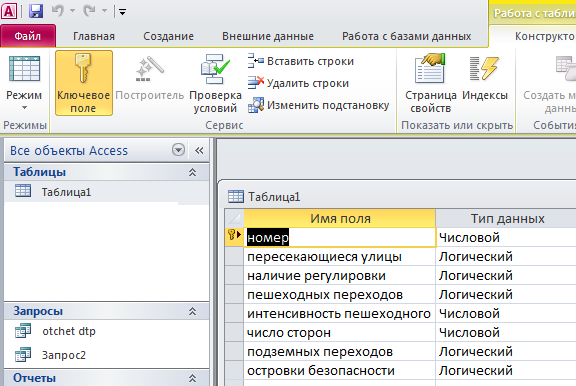Select the число сторон field name cell
Screen dimensions: 576x386
339,333
